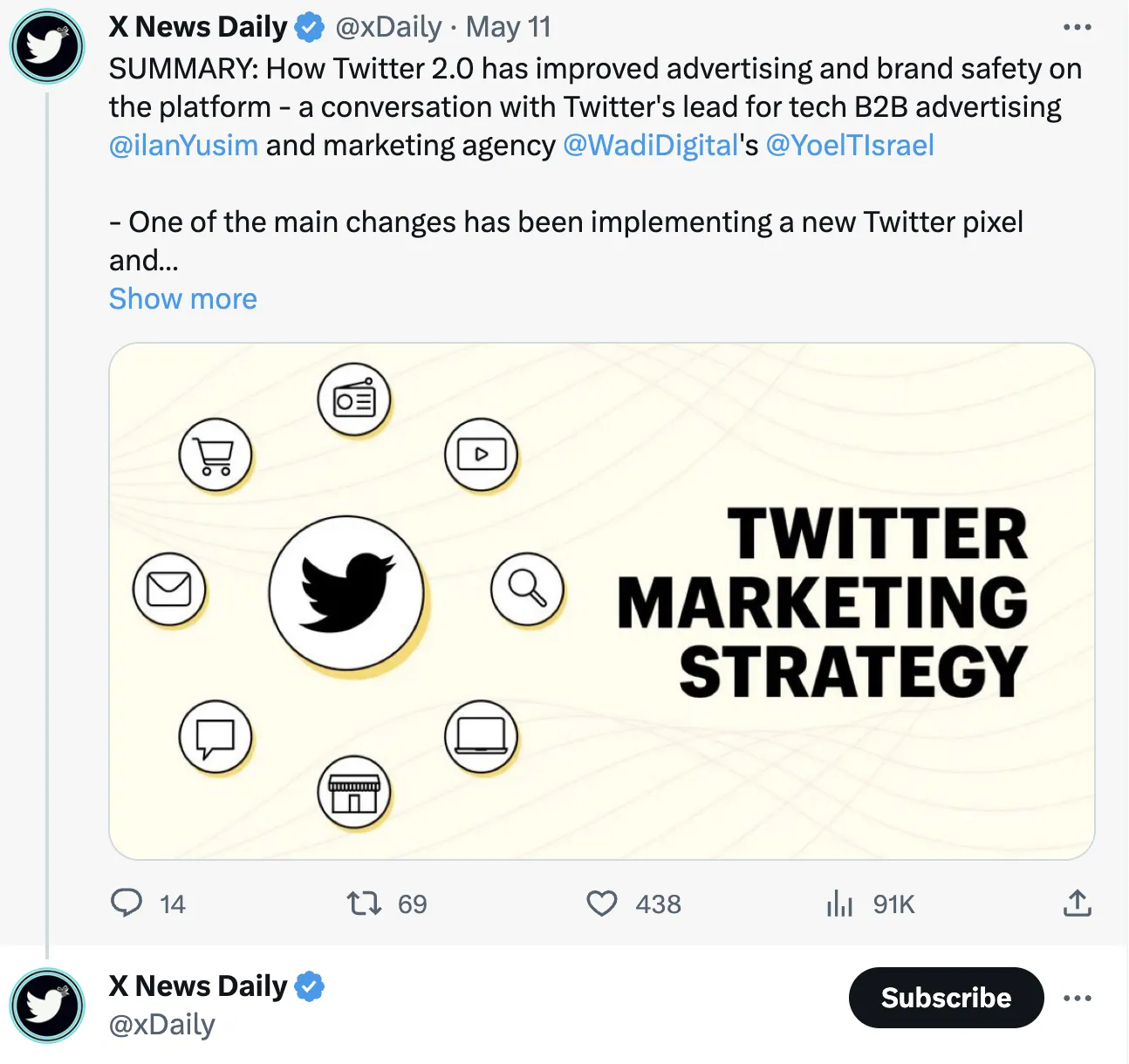The width and height of the screenshot is (1129, 1064).
Task: Open X News Daily profile name in header
Action: [x=197, y=27]
